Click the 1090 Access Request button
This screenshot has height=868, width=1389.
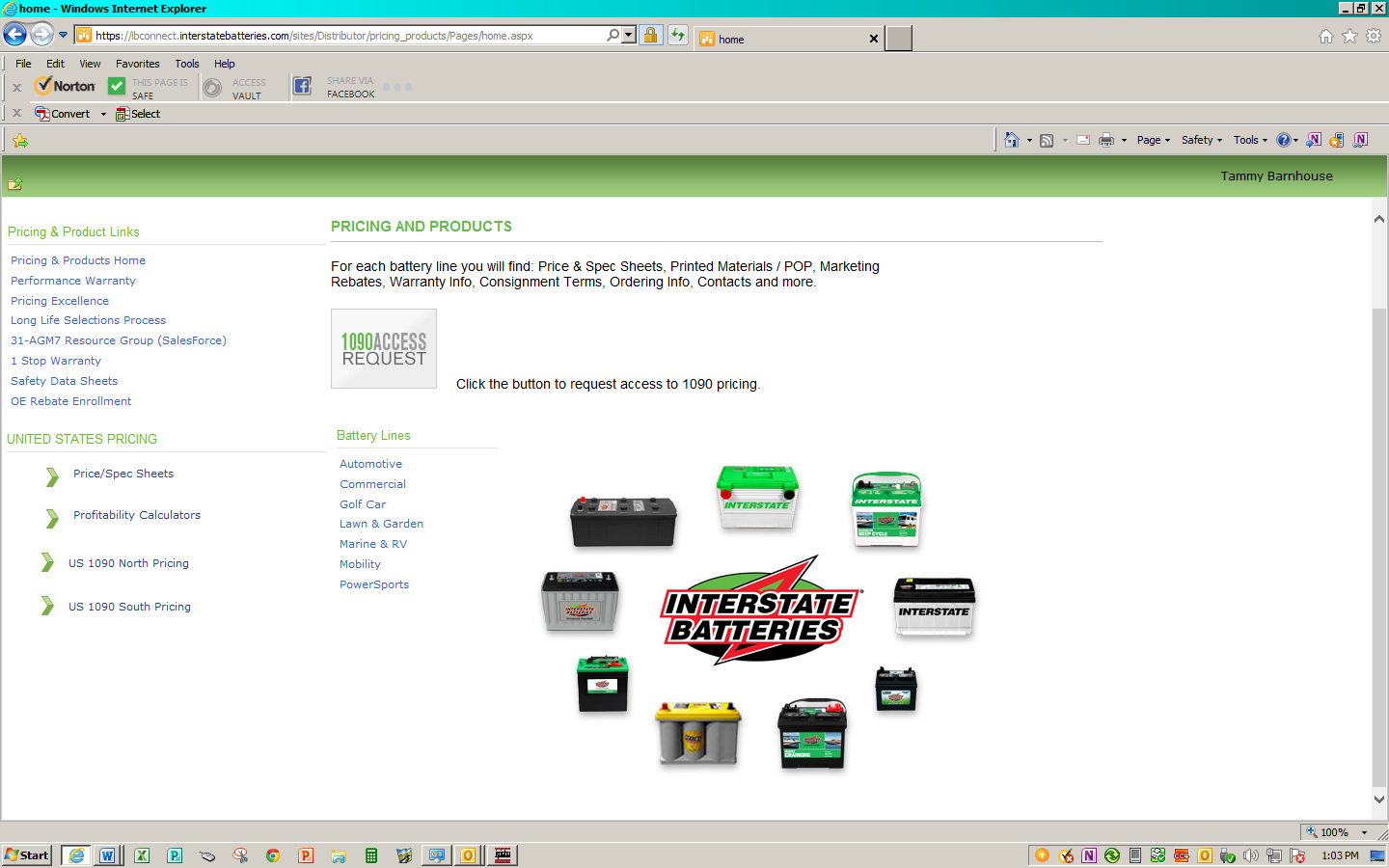tap(384, 348)
